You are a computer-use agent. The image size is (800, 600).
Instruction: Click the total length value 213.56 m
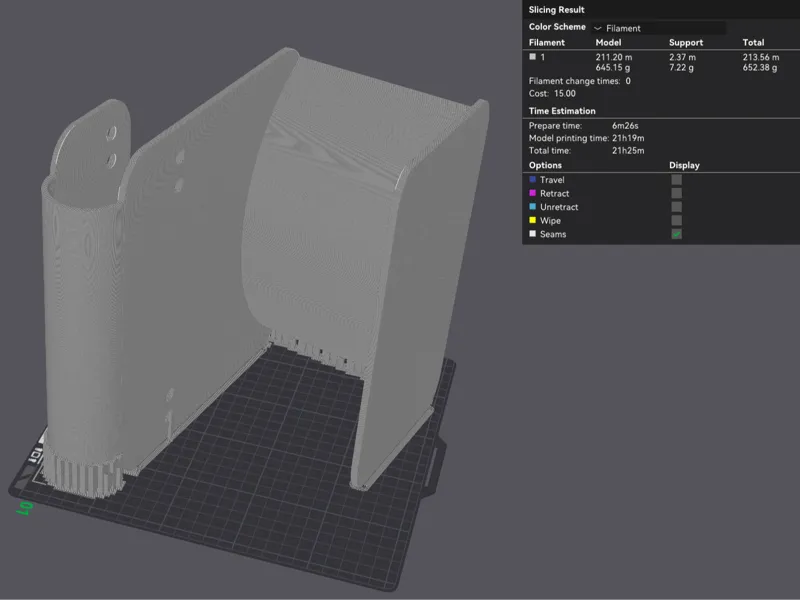(761, 57)
